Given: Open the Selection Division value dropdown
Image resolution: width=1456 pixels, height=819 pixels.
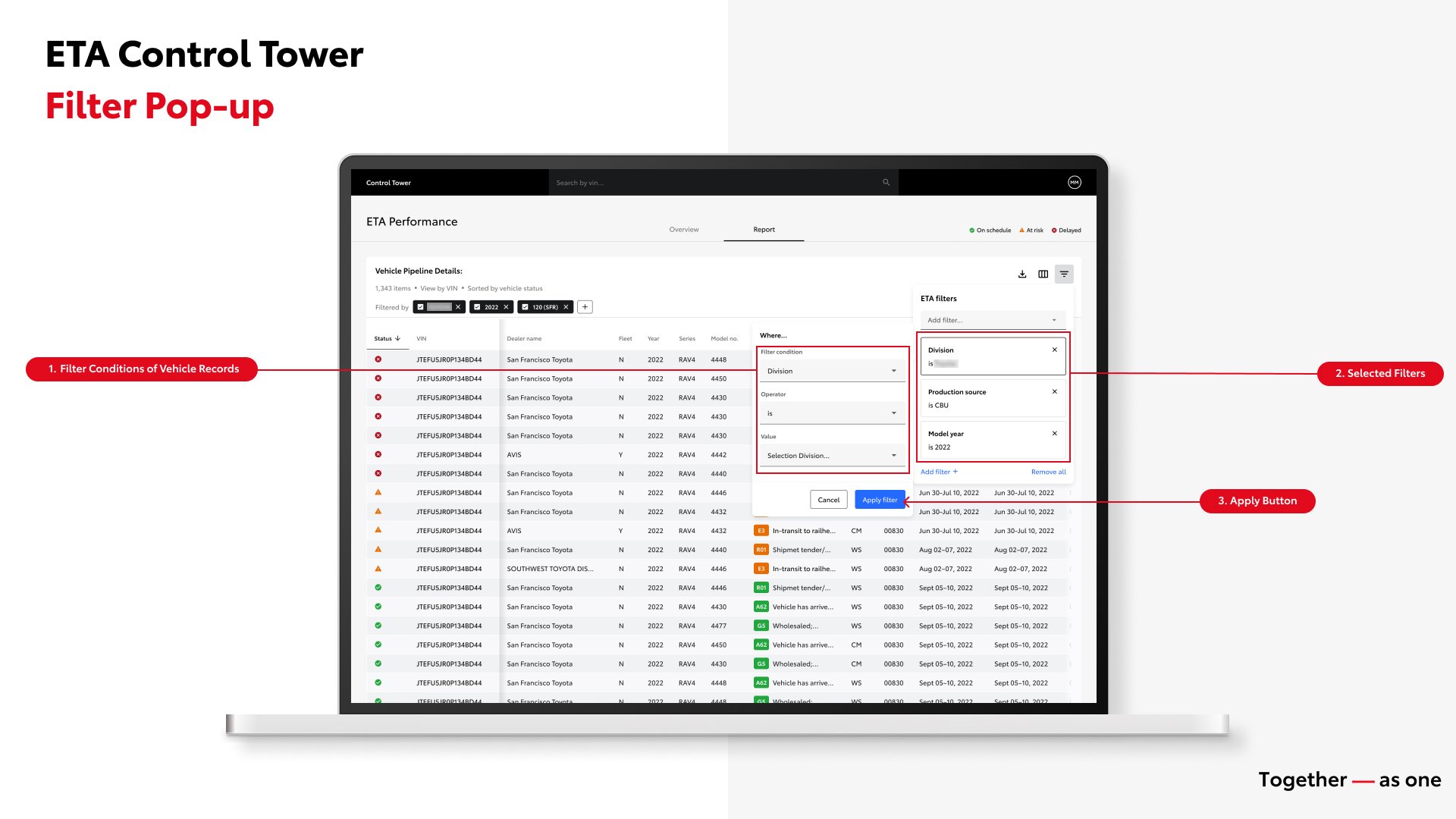Looking at the screenshot, I should click(832, 456).
